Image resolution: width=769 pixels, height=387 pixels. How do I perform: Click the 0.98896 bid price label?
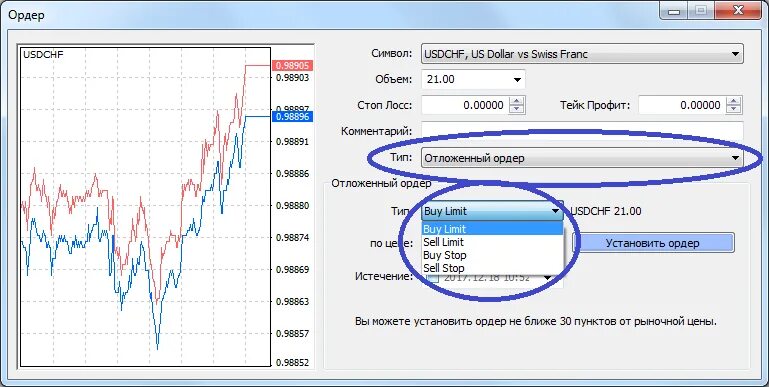point(292,117)
